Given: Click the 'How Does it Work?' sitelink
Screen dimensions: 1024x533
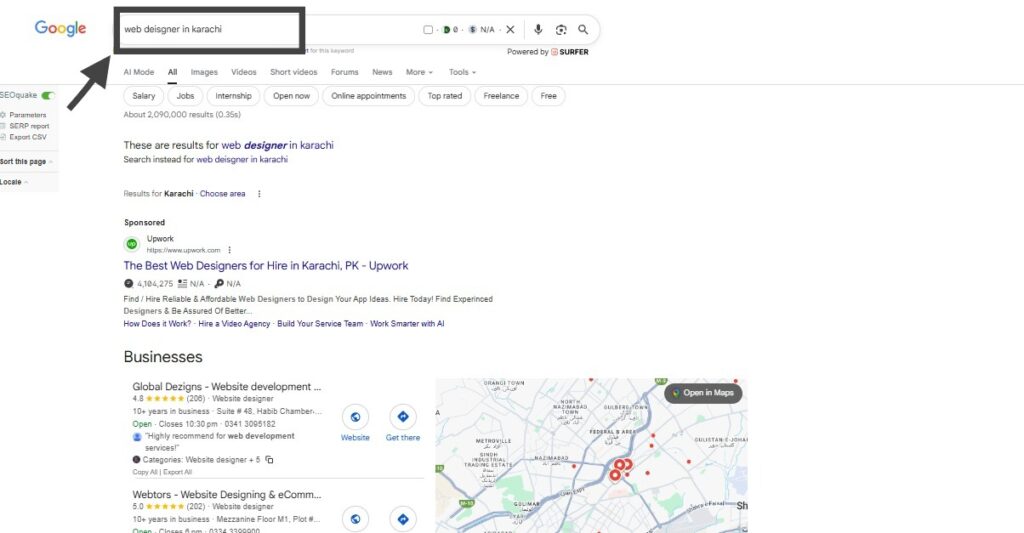Looking at the screenshot, I should point(157,323).
